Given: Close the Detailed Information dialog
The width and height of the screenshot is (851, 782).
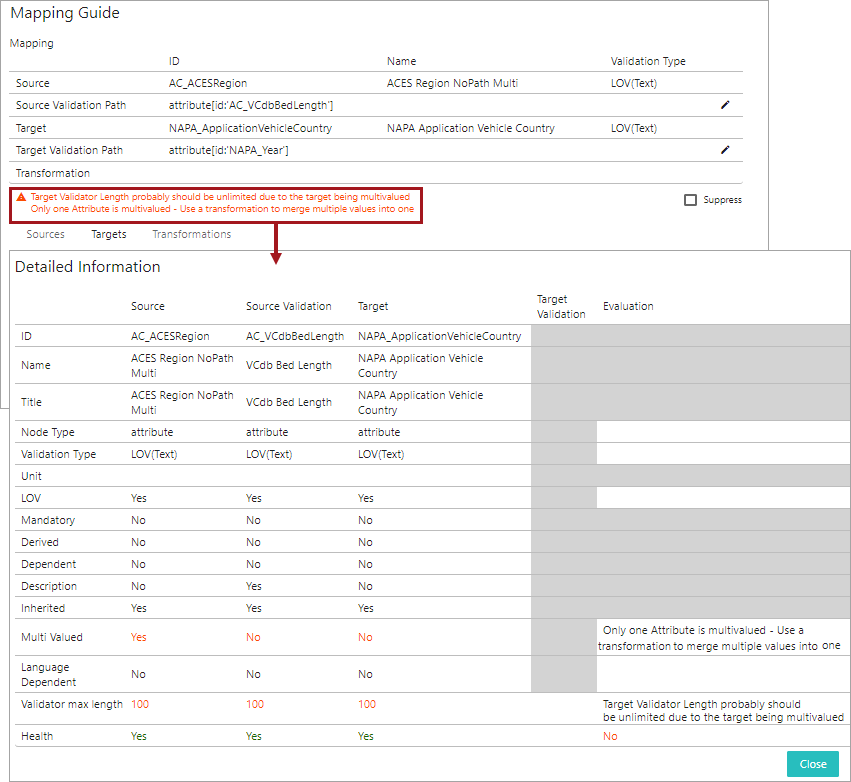Looking at the screenshot, I should tap(812, 764).
